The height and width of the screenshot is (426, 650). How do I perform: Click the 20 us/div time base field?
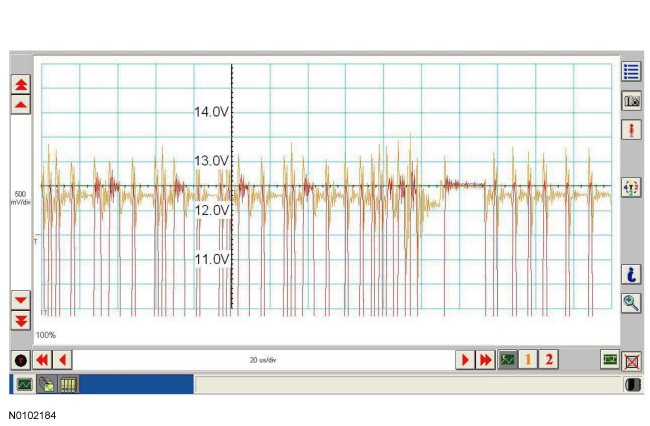263,360
